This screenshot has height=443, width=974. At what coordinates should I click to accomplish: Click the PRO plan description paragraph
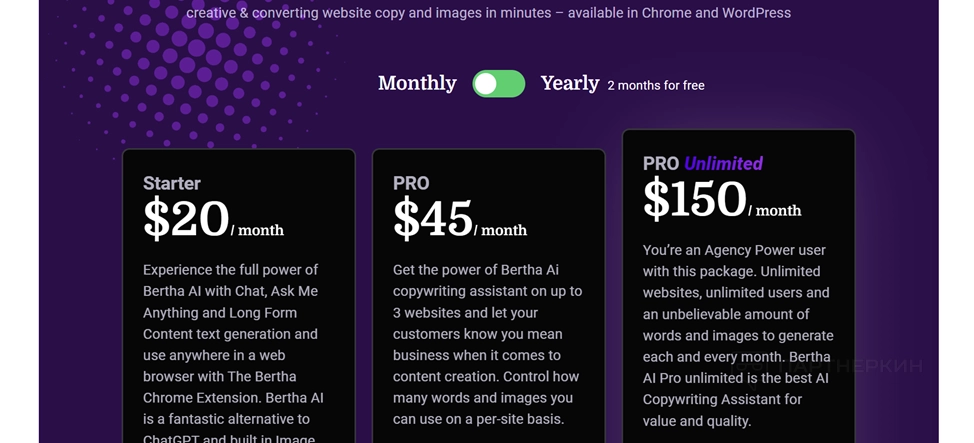pos(487,345)
